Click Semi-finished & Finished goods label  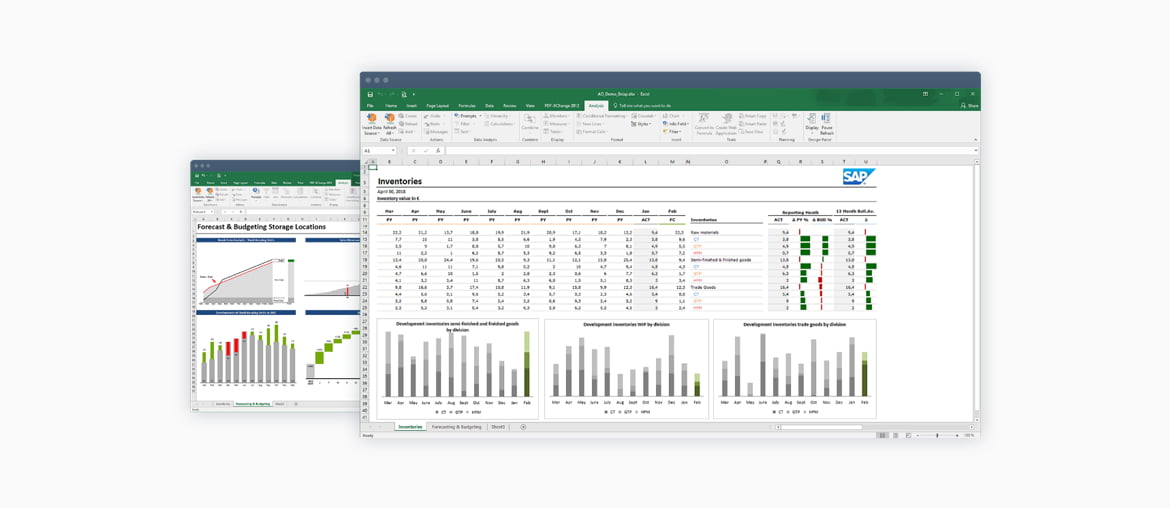tap(719, 260)
